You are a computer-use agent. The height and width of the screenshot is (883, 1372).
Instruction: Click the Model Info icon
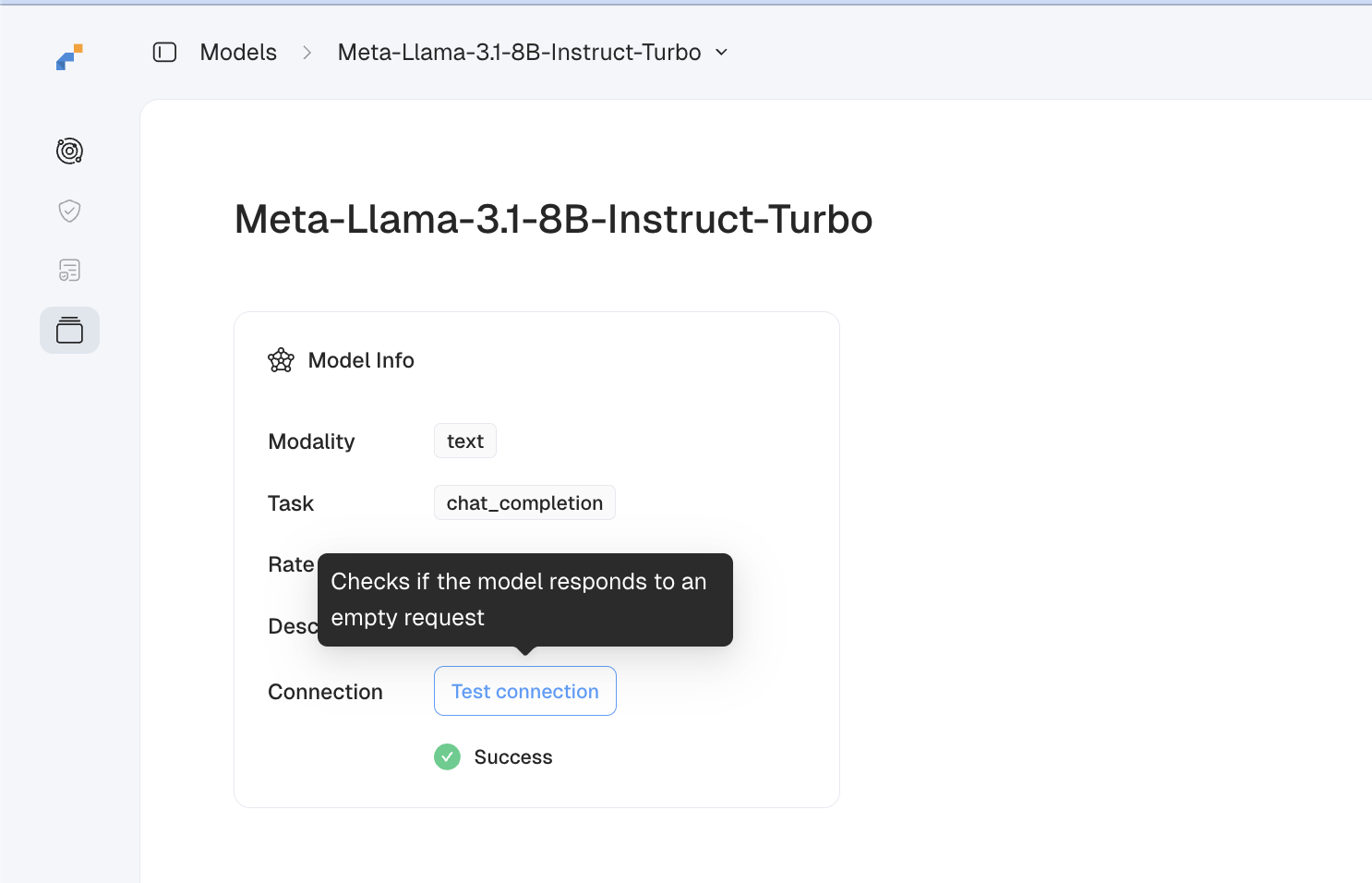click(281, 360)
